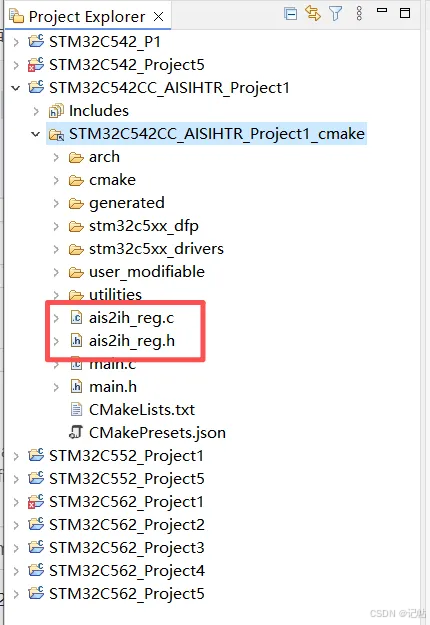
Task: Click the STM32C562_Project1 error project icon
Action: pos(36,501)
